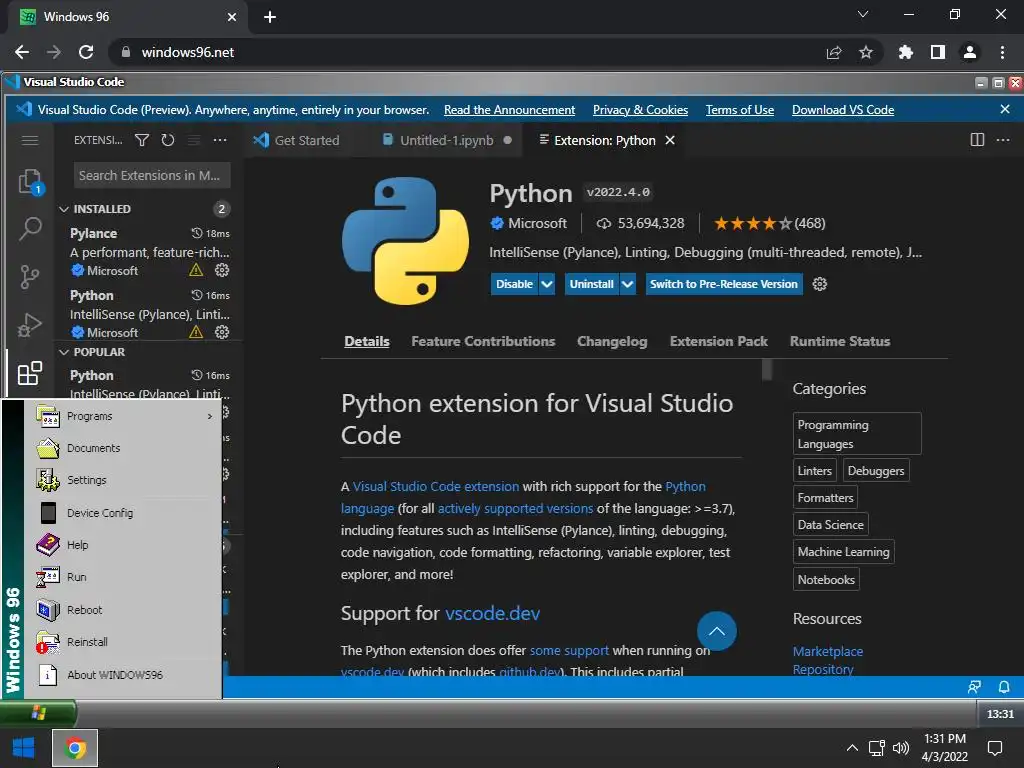Split the editor right
Viewport: 1024px width, 768px height.
click(x=977, y=140)
